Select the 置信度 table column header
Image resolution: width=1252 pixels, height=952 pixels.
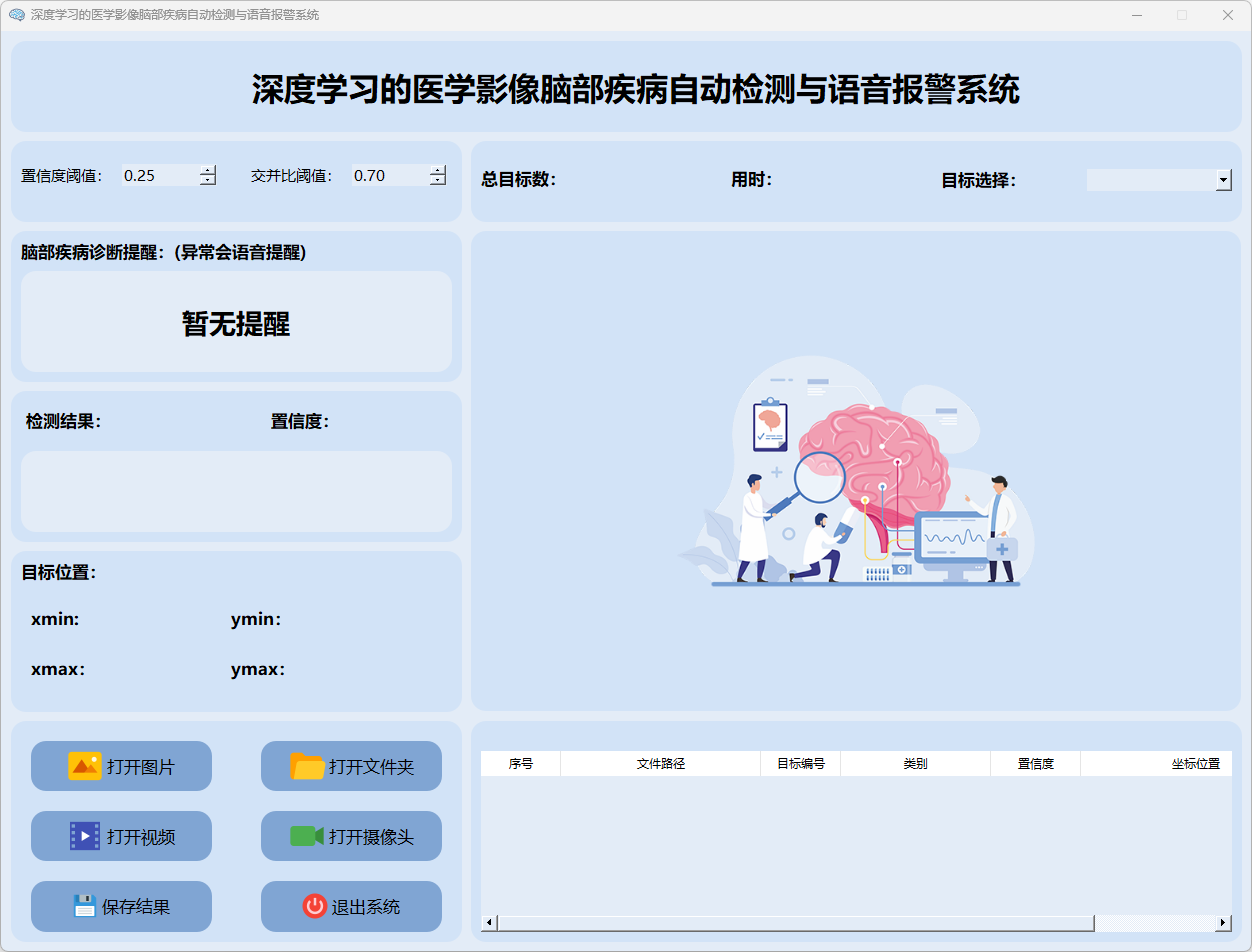(1035, 763)
